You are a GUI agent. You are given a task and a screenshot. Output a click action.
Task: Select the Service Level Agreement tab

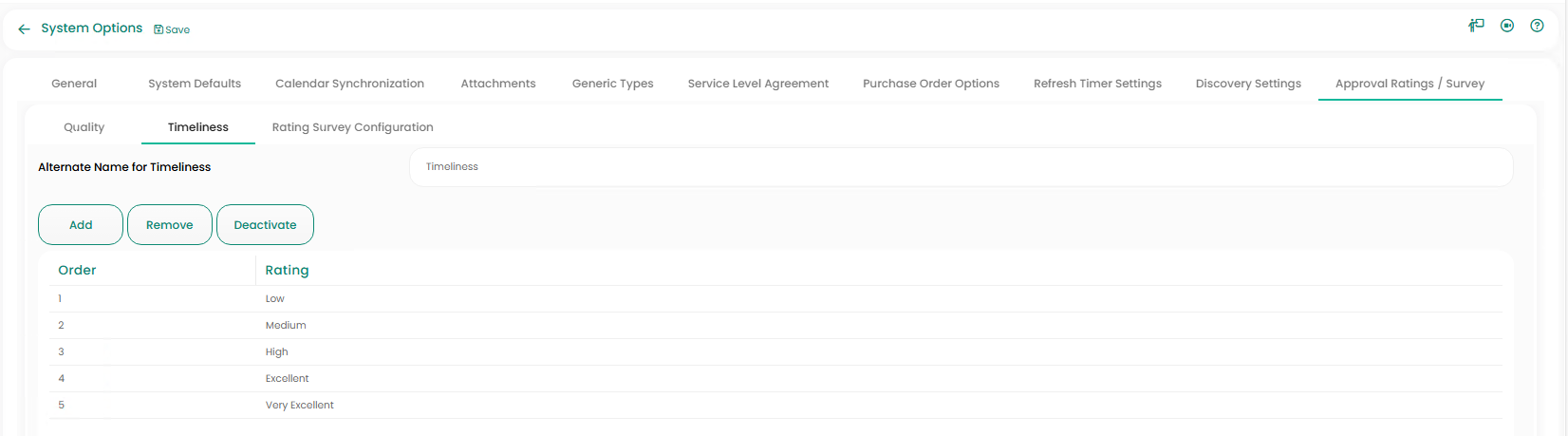[757, 84]
